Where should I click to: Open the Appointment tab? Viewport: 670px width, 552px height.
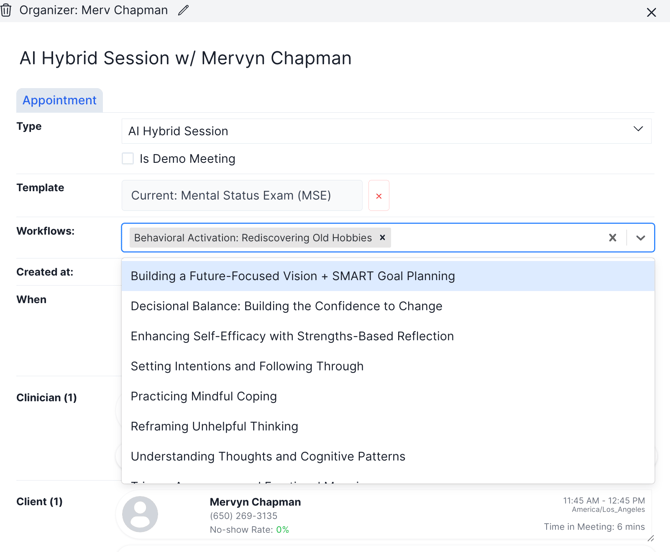pos(59,100)
